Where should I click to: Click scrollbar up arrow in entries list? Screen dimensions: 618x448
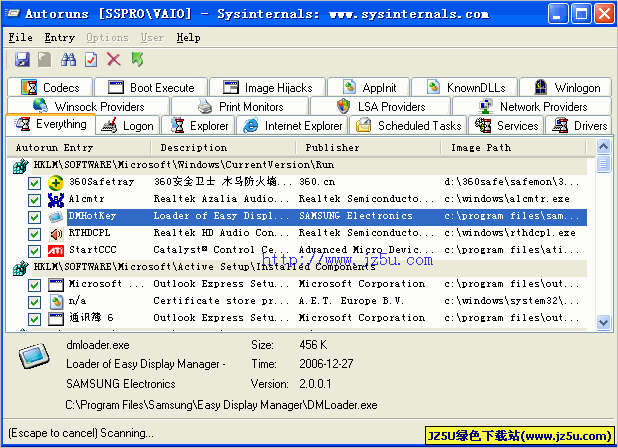click(603, 147)
